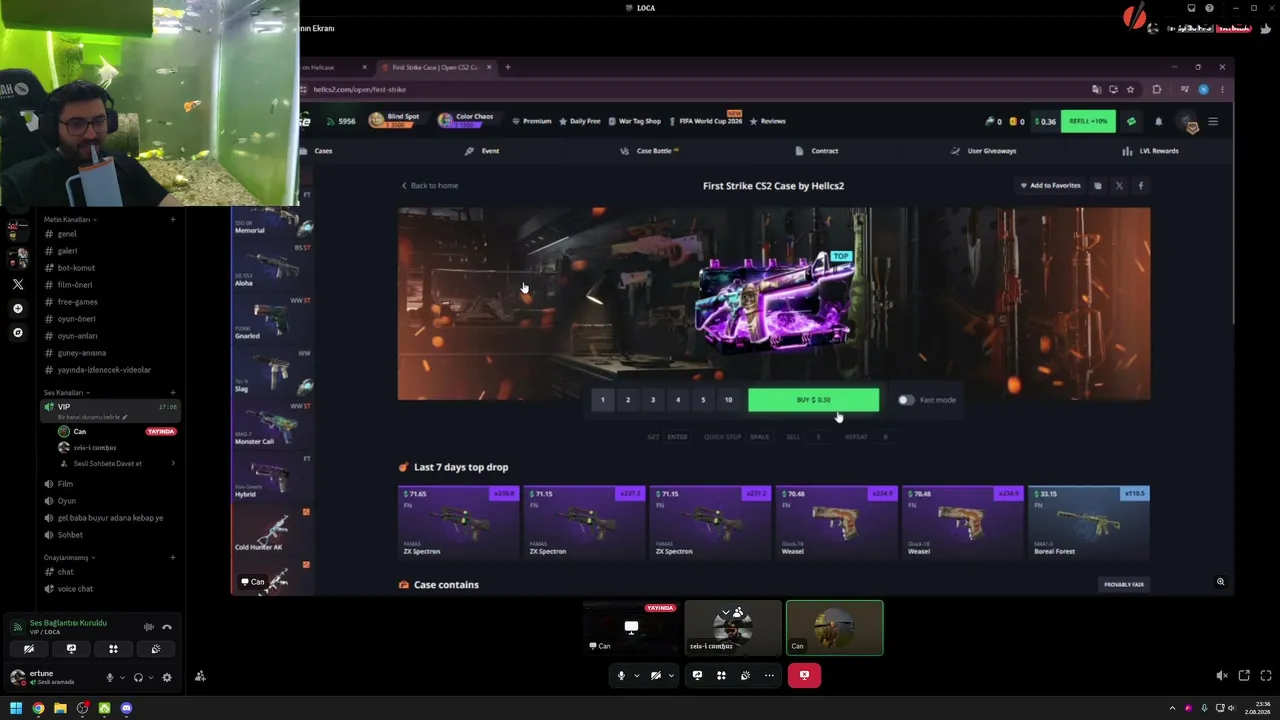Viewport: 1280px width, 720px height.
Task: Open Discord from the taskbar
Action: (x=126, y=708)
